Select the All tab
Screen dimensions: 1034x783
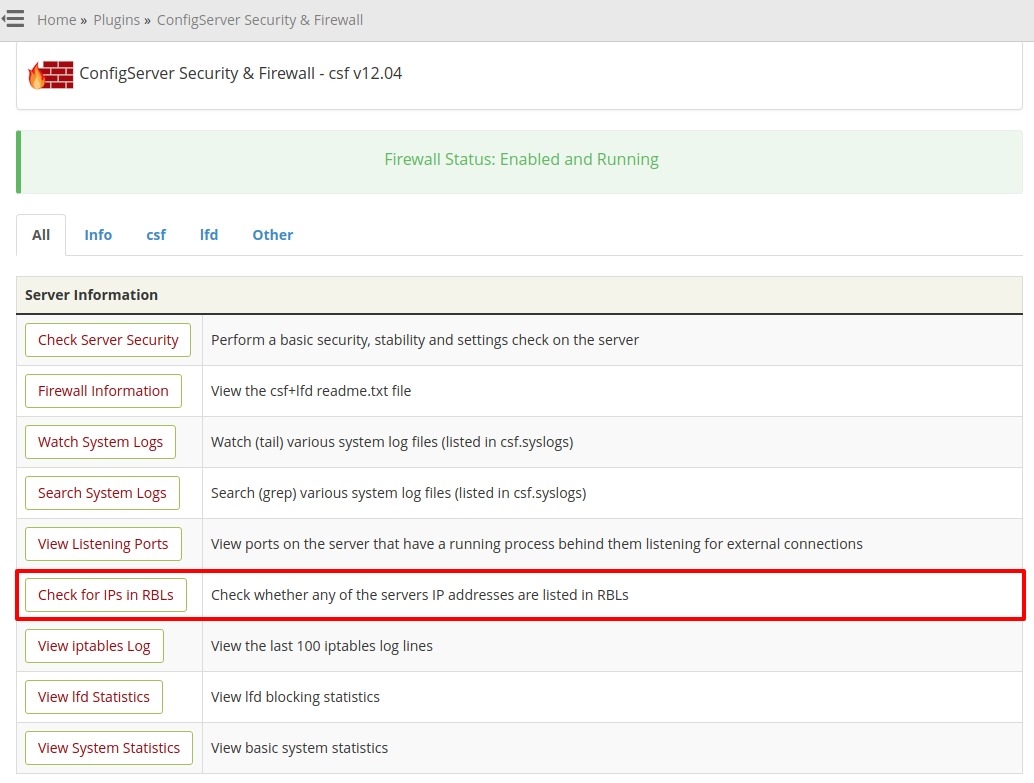(x=41, y=235)
